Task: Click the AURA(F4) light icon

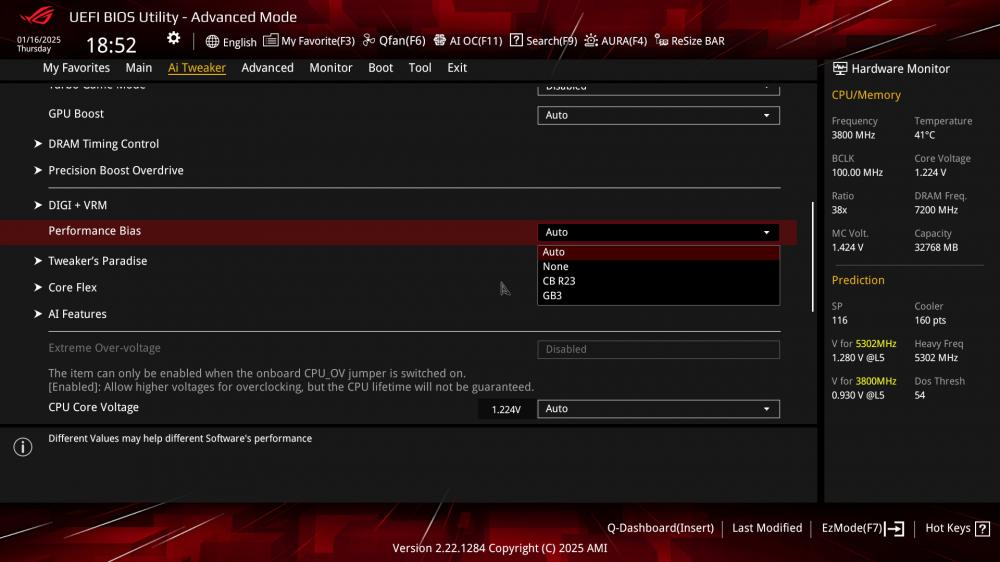Action: (591, 40)
